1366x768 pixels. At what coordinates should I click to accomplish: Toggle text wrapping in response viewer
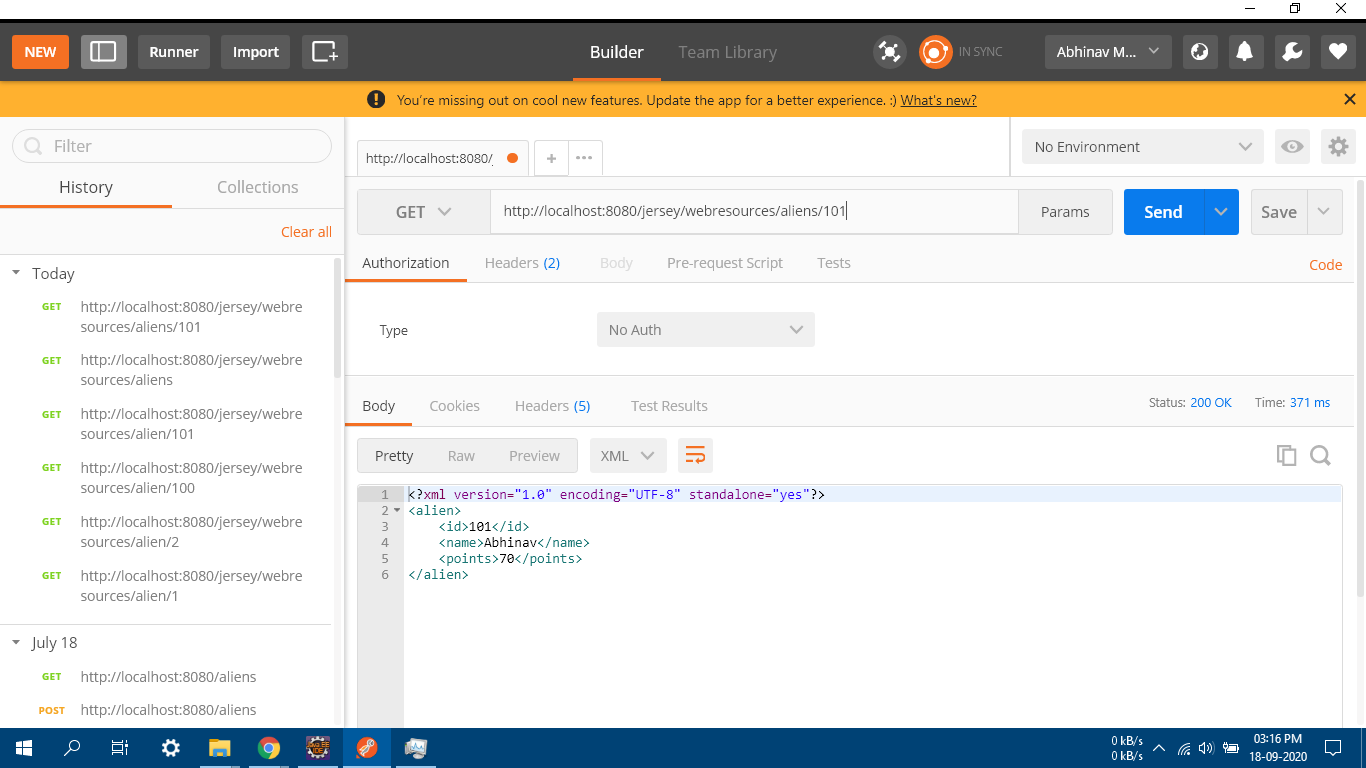tap(695, 455)
